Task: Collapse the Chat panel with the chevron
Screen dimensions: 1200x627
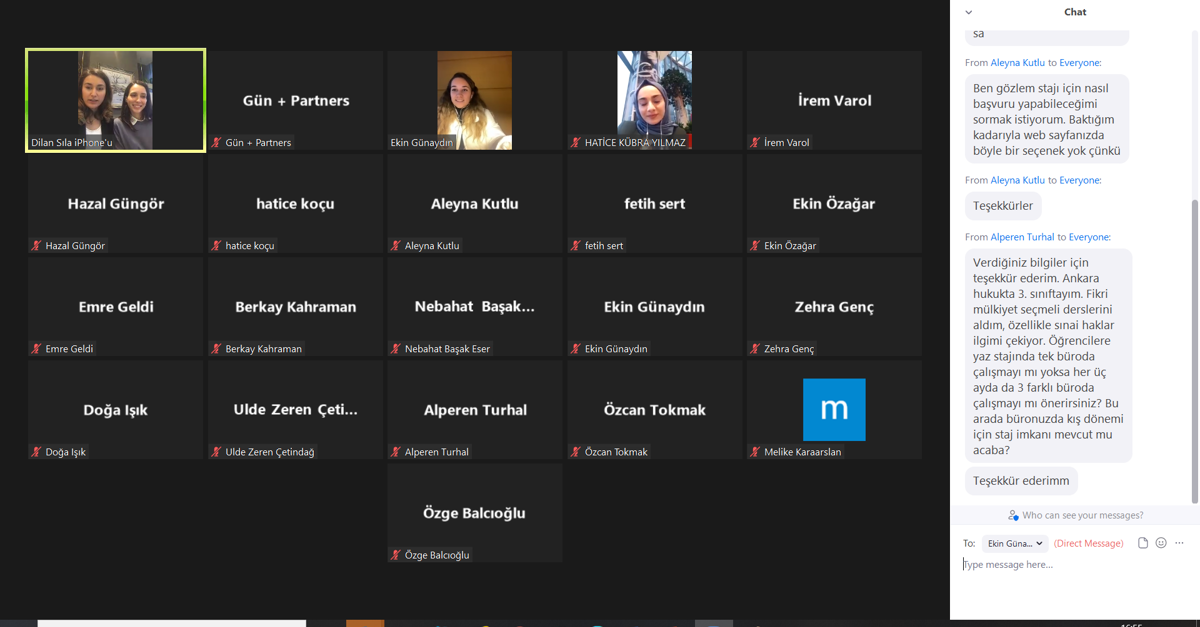Action: 968,12
